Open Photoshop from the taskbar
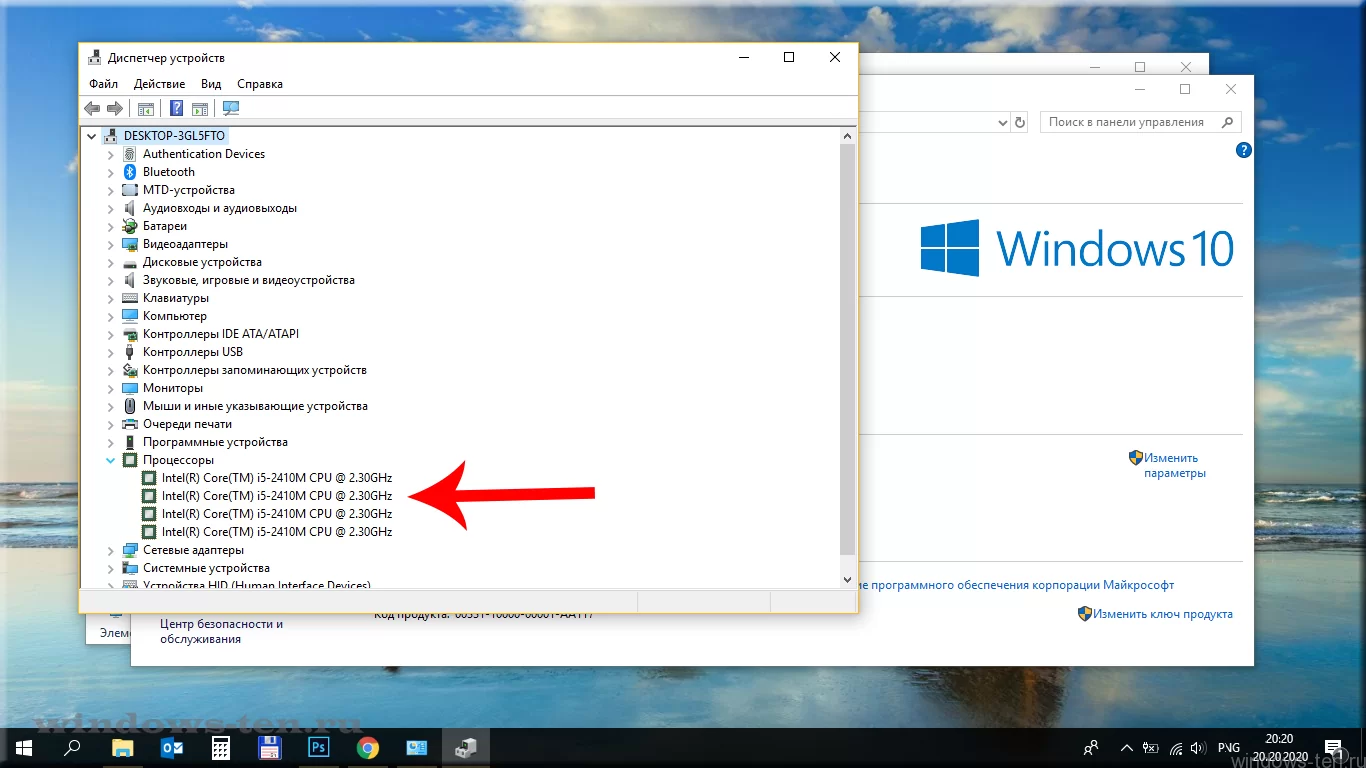Viewport: 1366px width, 768px height. 319,748
